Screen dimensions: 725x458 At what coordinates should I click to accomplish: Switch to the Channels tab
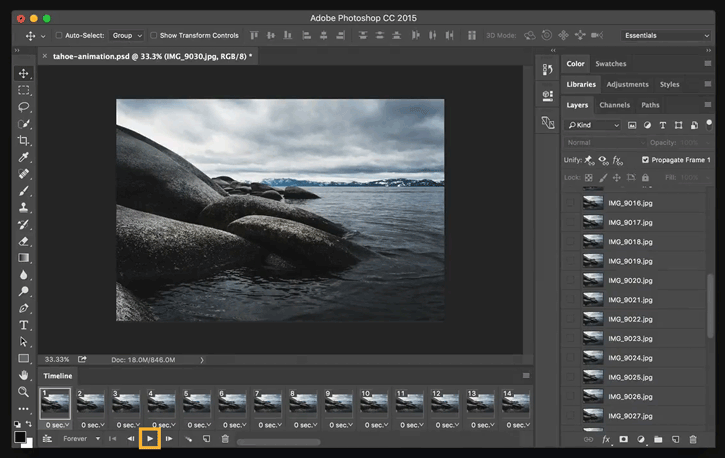click(614, 105)
